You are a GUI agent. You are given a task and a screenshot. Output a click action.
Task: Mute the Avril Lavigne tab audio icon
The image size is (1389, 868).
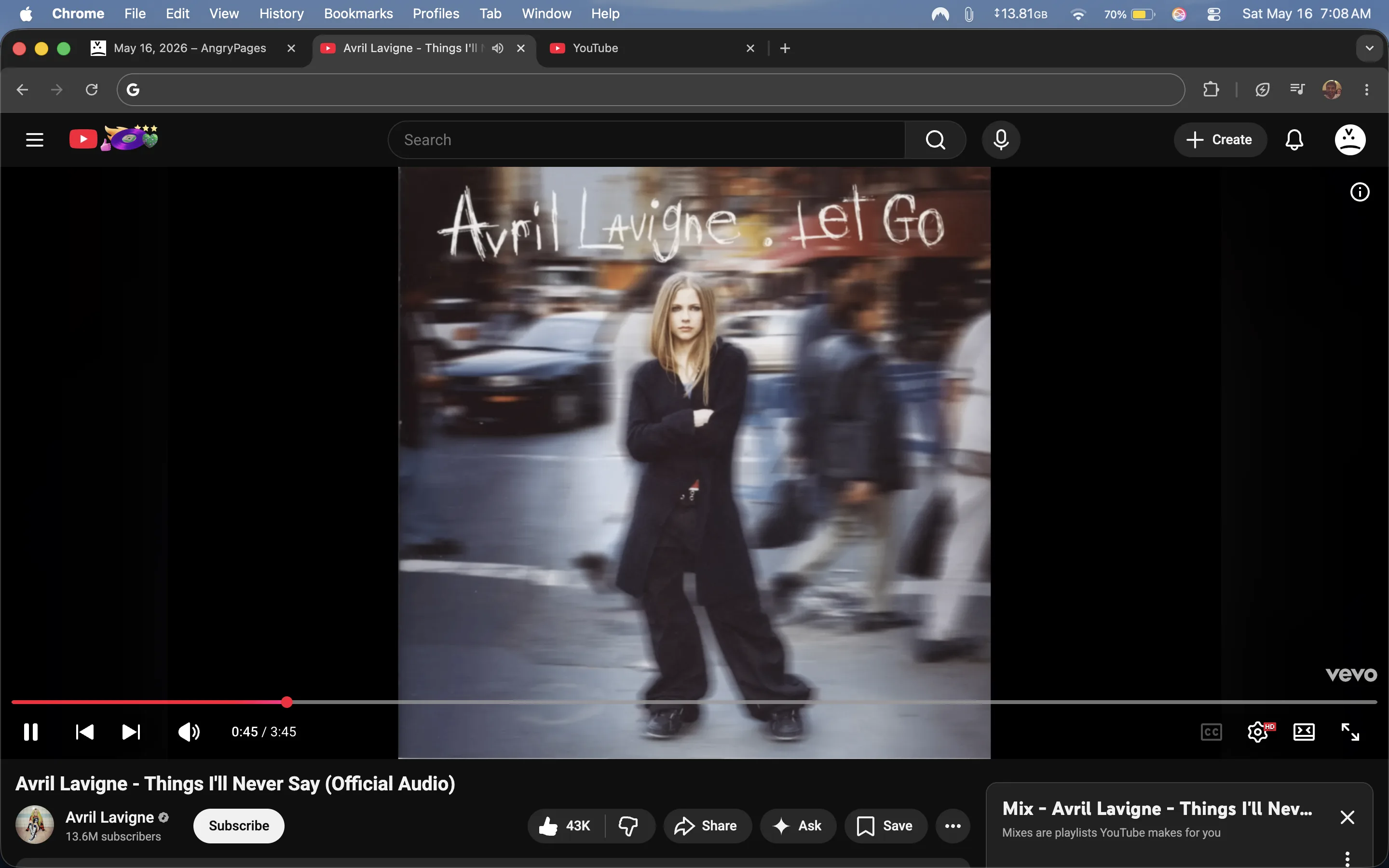click(x=498, y=48)
